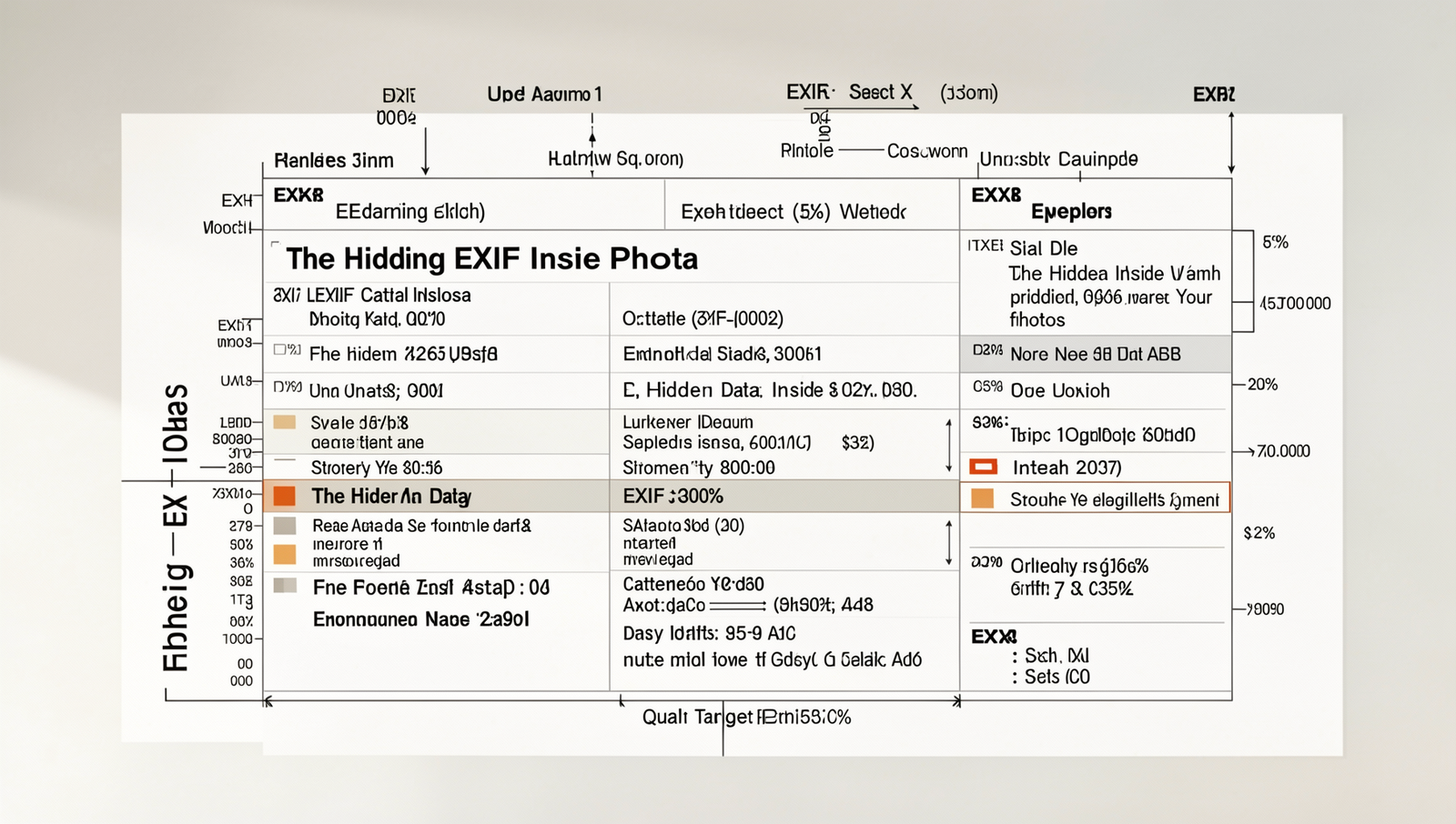Click the "EEdaming" header cell
The width and height of the screenshot is (1456, 824).
coord(410,212)
